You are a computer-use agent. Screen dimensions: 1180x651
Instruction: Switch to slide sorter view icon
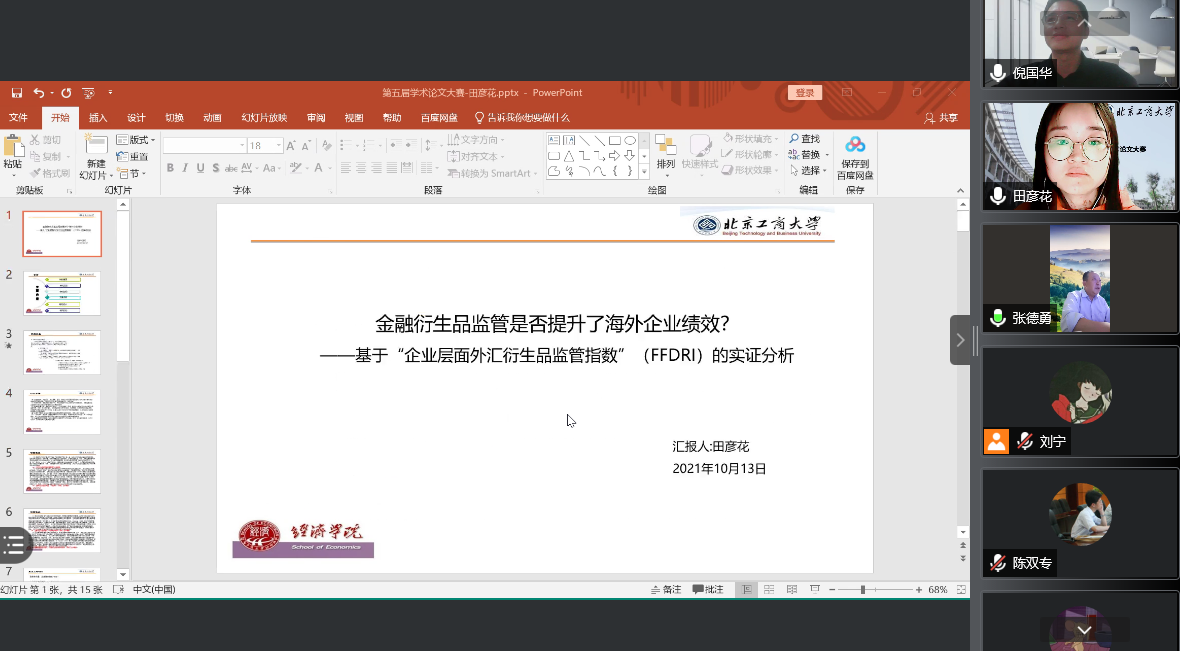click(769, 590)
